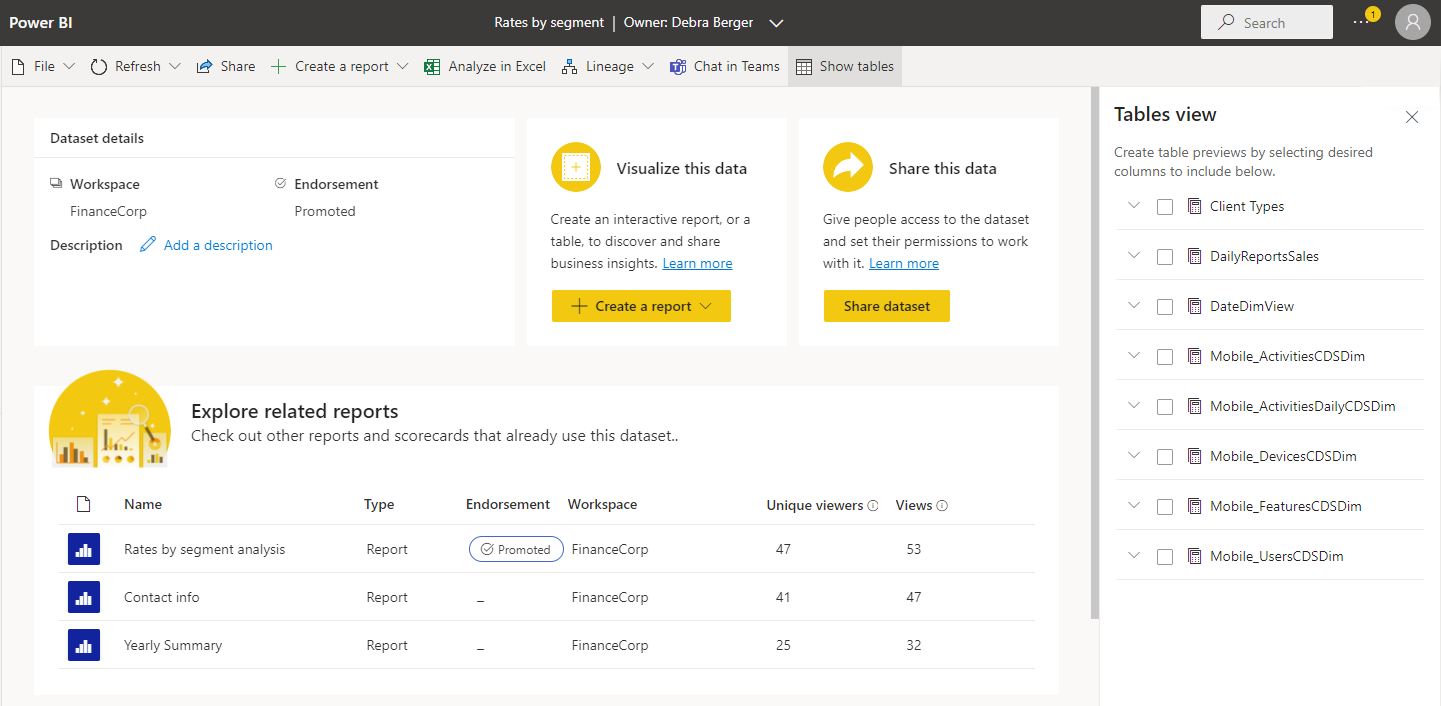Open the Yearly Summary report name

pos(173,645)
